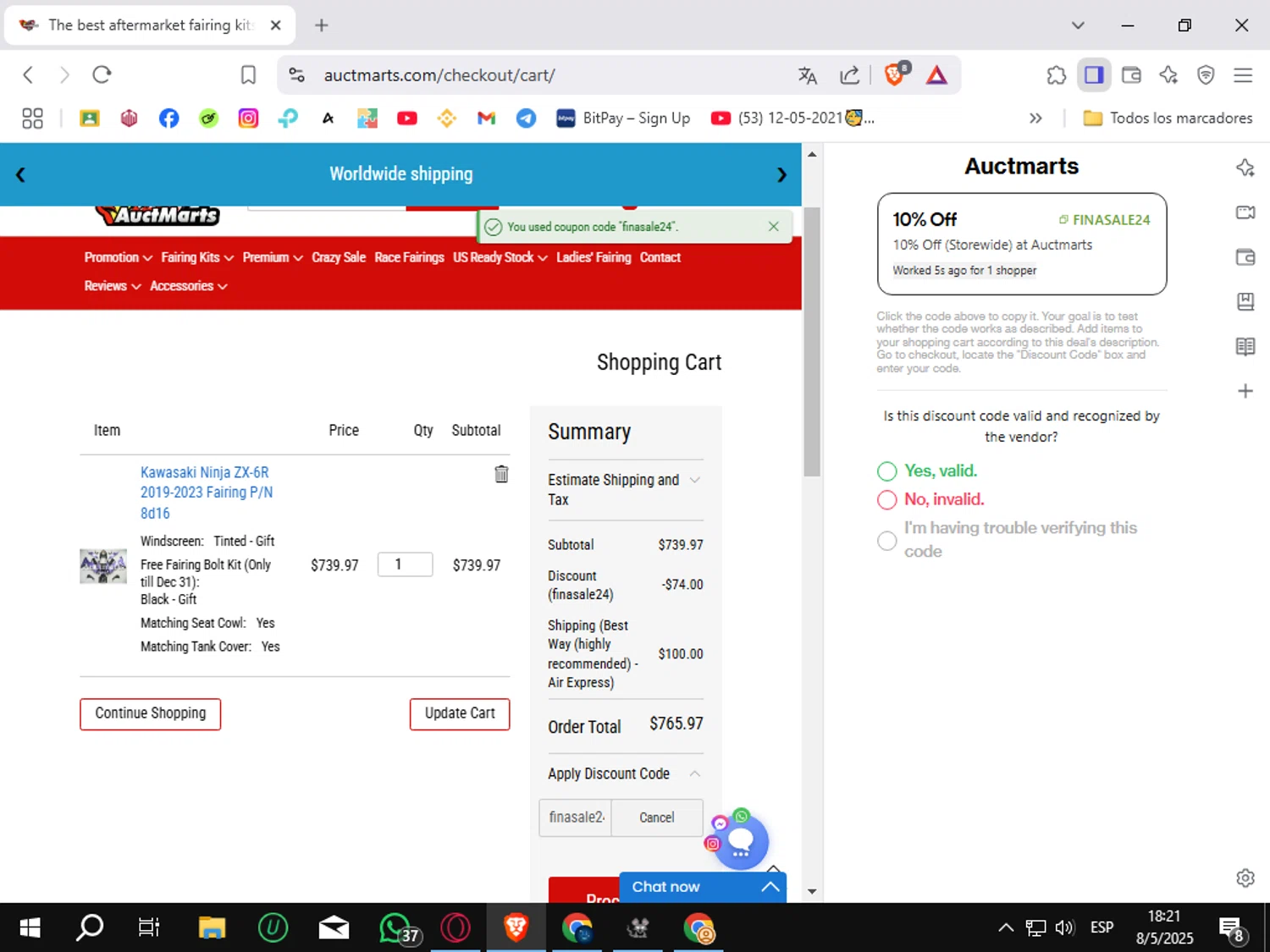This screenshot has width=1270, height=952.
Task: Click the Continue Shopping button
Action: (x=150, y=713)
